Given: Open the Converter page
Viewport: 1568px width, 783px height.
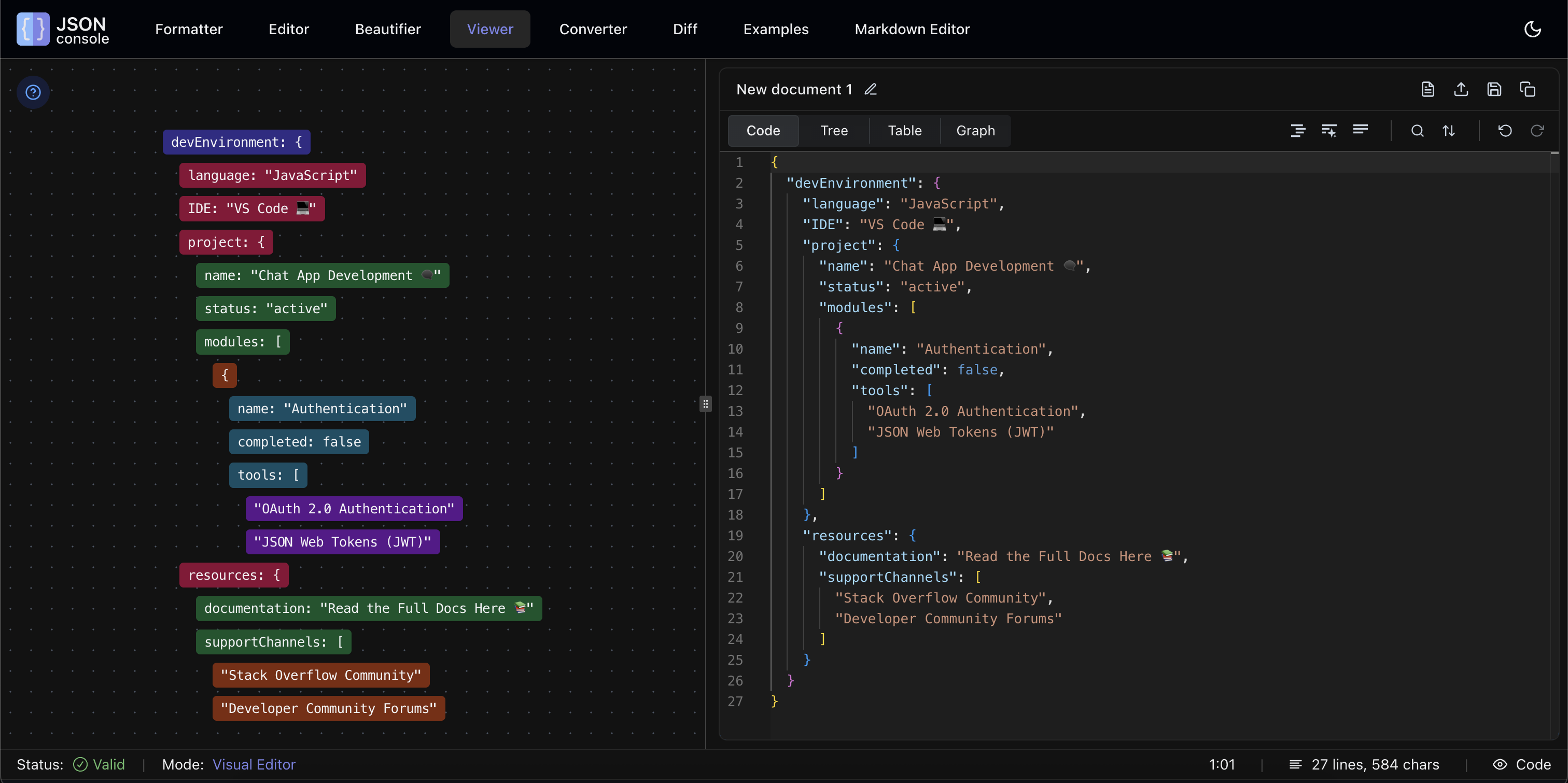Looking at the screenshot, I should pyautogui.click(x=593, y=29).
